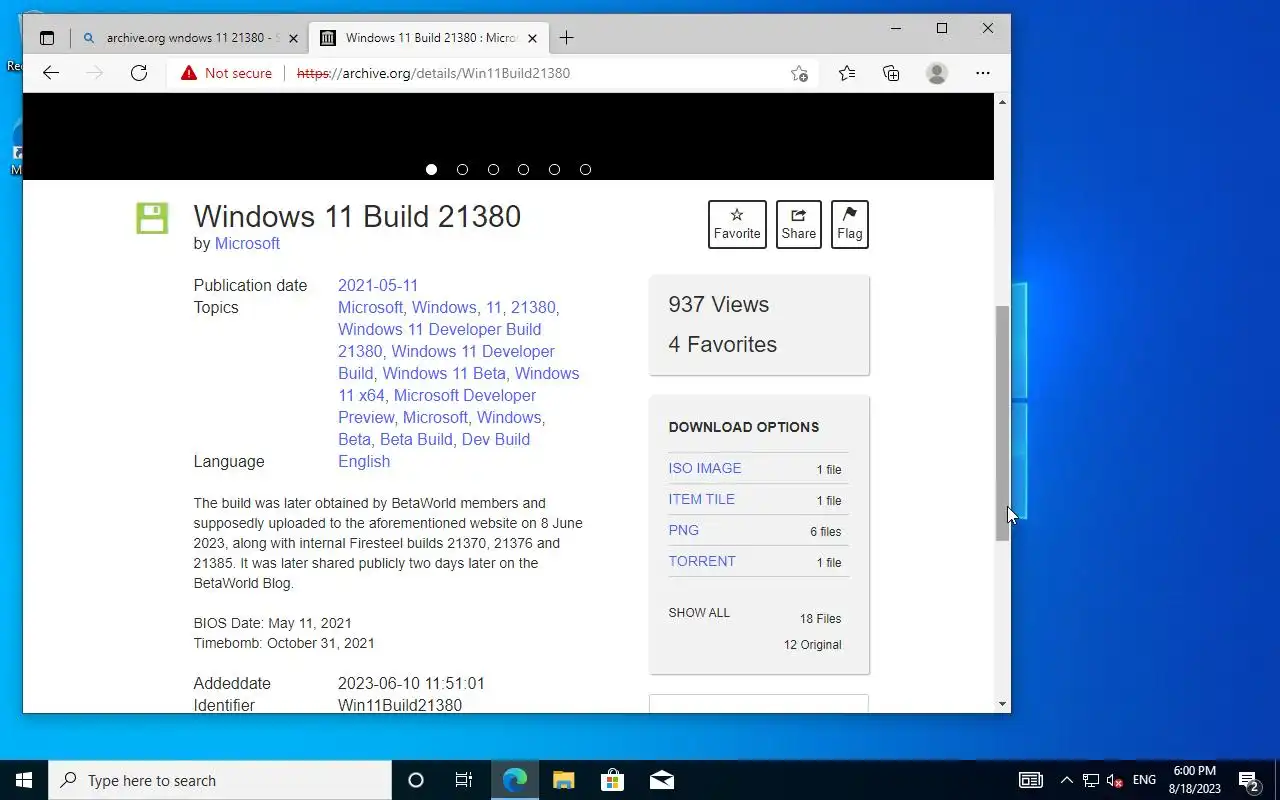Open Task View on the taskbar
The image size is (1280, 800).
click(464, 780)
